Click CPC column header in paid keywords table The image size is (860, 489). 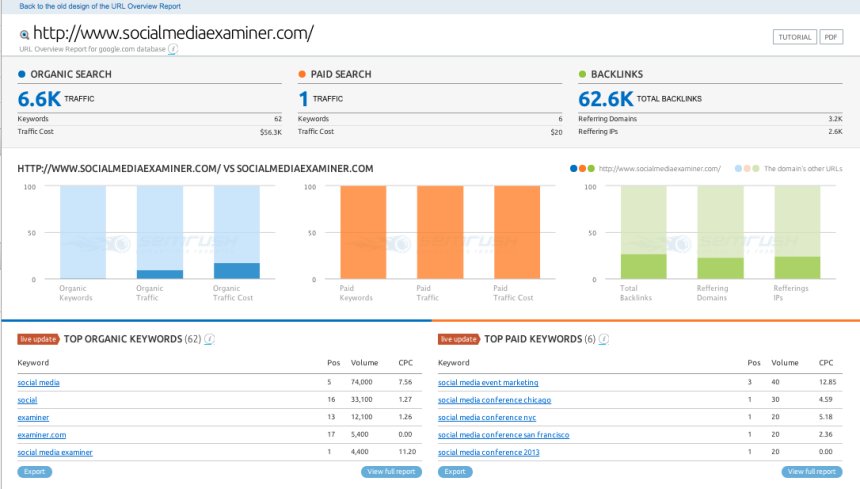click(x=826, y=363)
